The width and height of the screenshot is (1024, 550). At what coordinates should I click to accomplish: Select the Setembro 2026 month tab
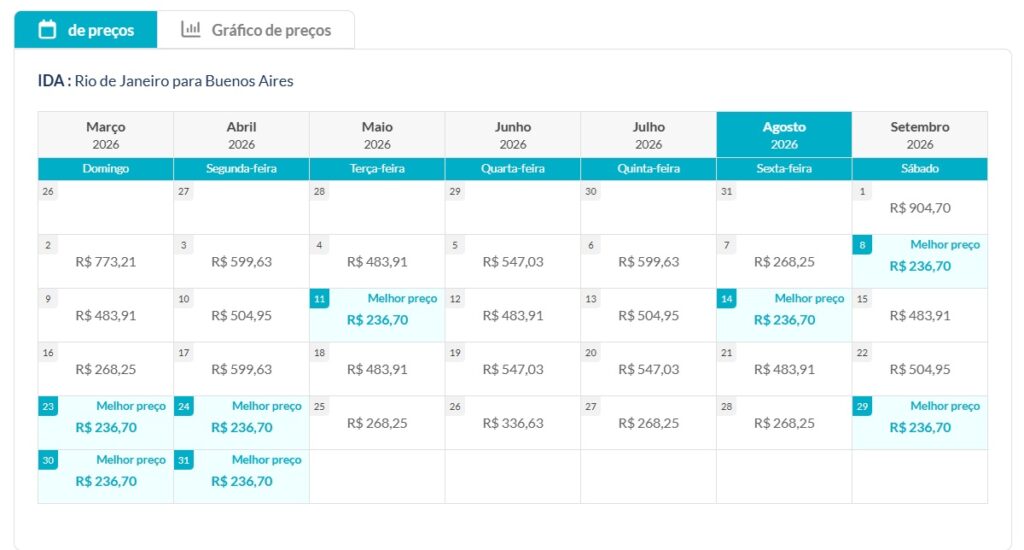[920, 135]
